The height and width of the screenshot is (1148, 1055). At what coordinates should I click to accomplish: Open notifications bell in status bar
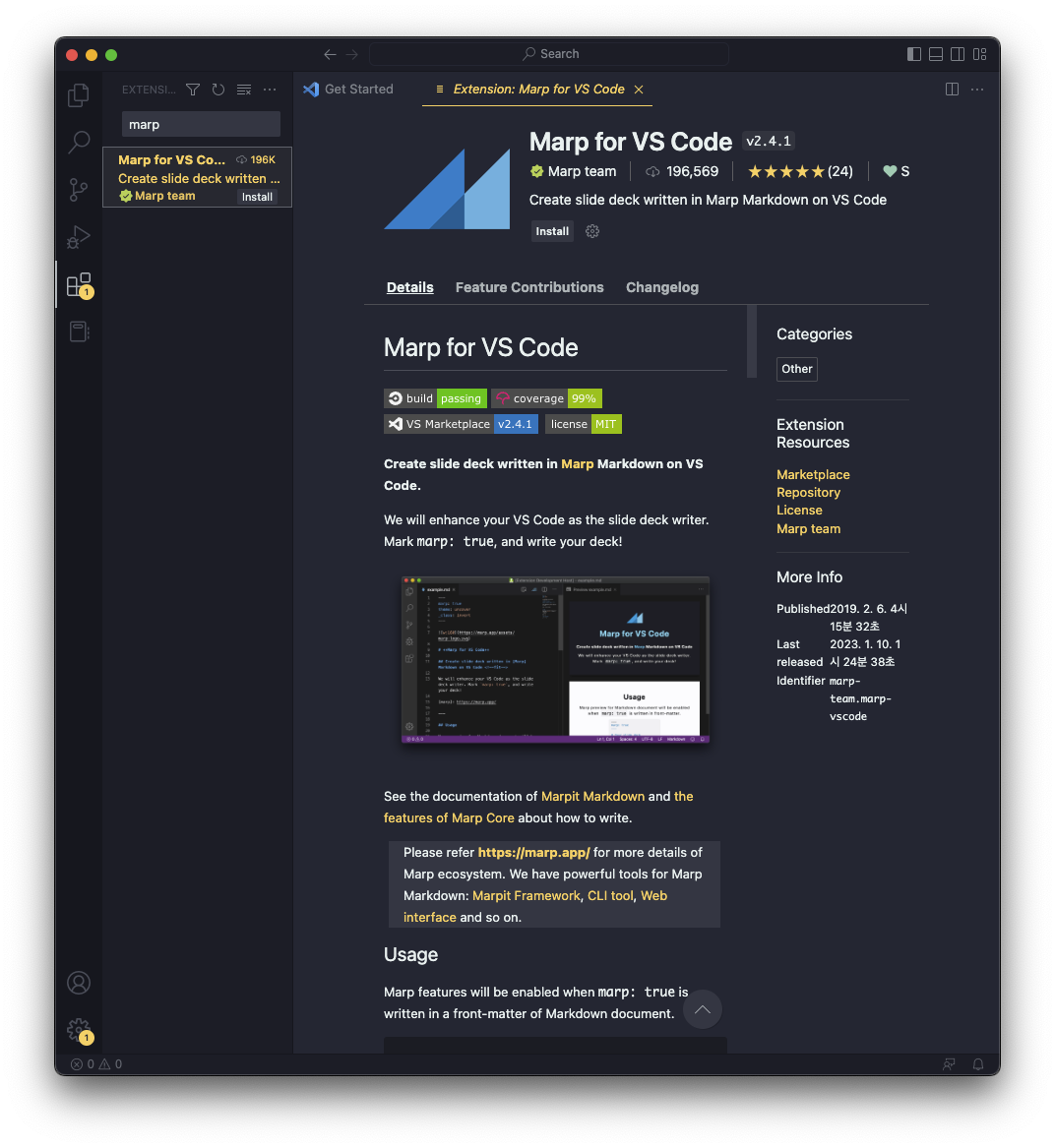coord(978,1063)
